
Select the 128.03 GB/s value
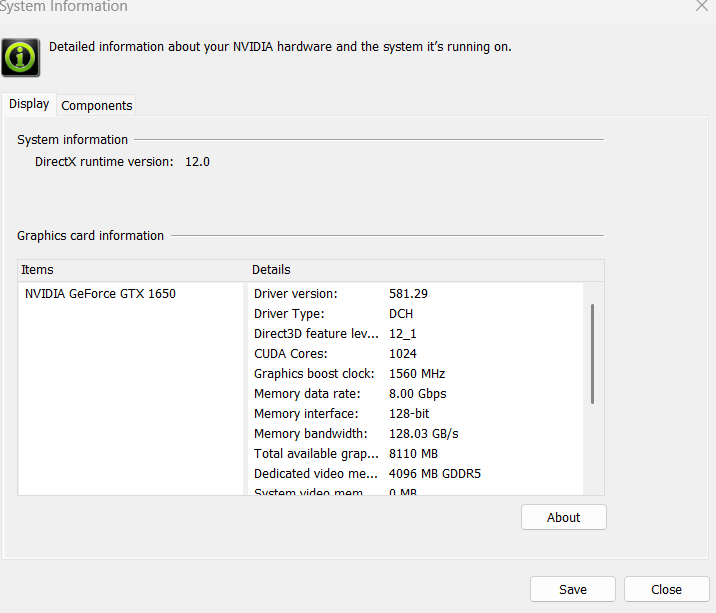click(424, 434)
